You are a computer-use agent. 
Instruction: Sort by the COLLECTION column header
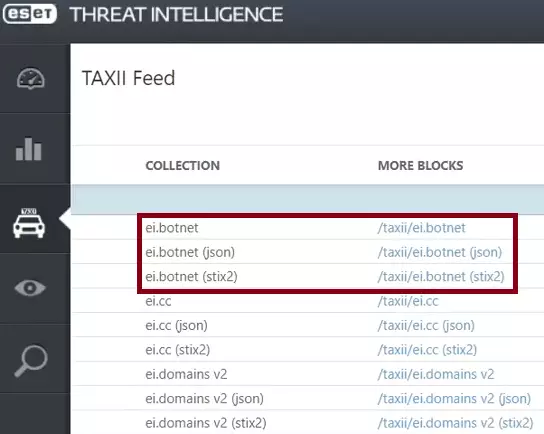point(182,166)
